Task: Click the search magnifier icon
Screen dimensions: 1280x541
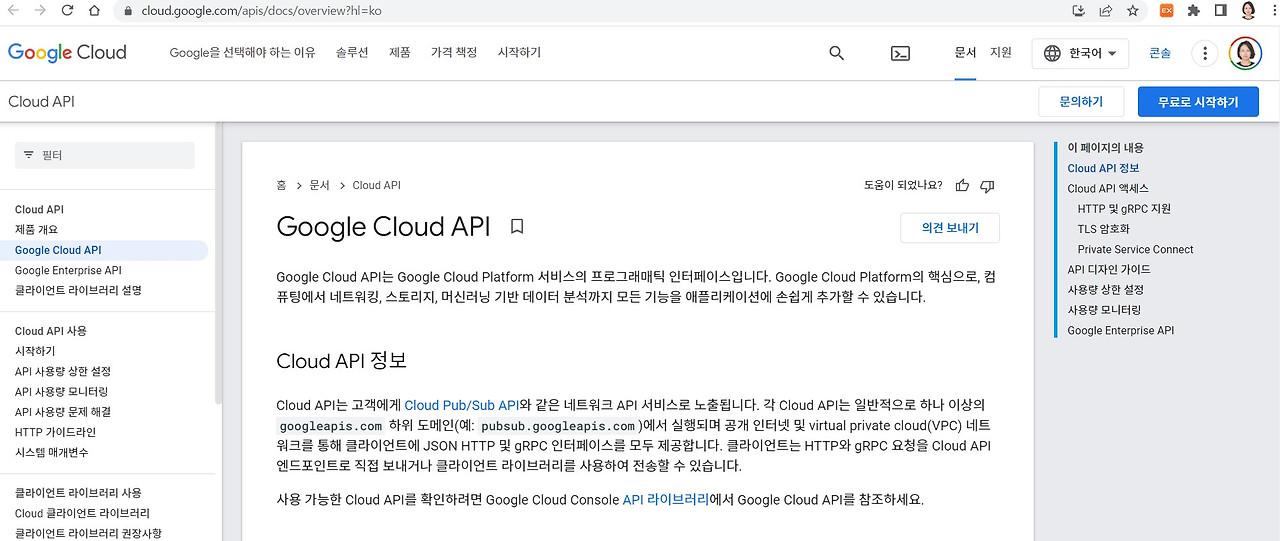Action: coord(837,53)
